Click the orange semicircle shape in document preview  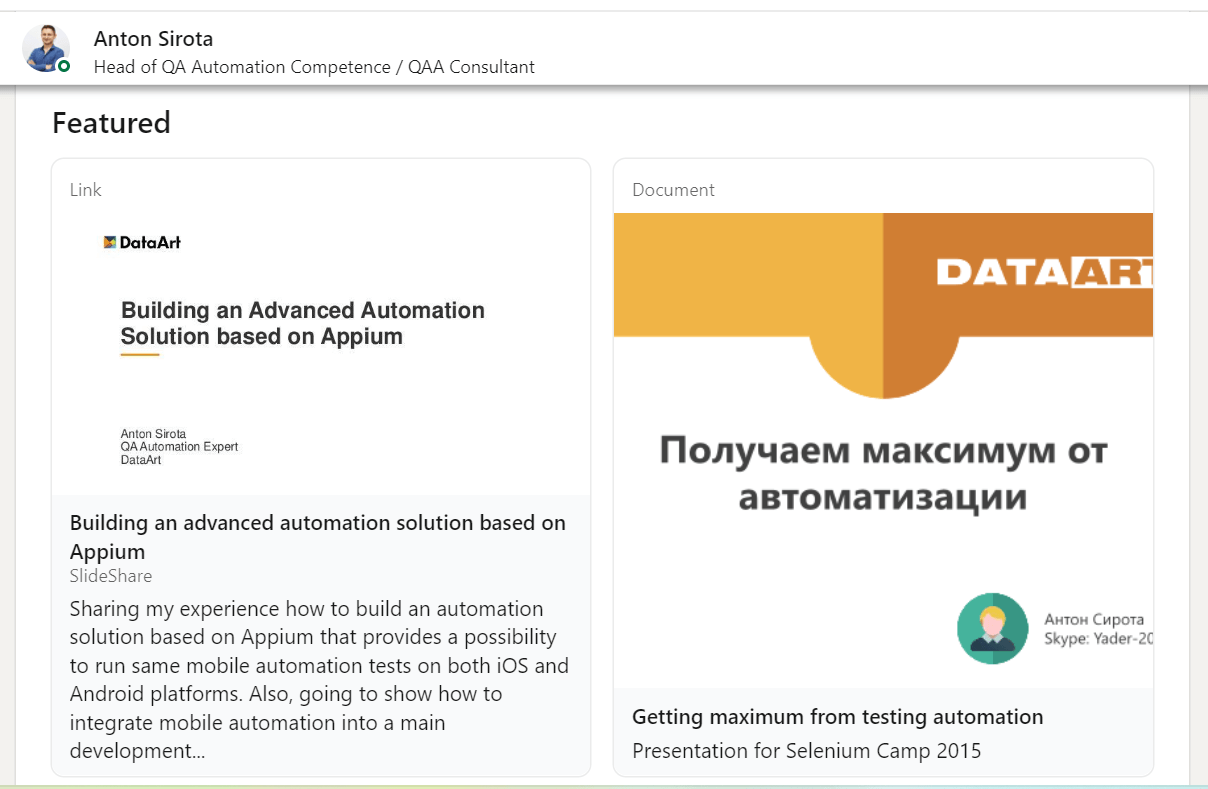point(883,366)
